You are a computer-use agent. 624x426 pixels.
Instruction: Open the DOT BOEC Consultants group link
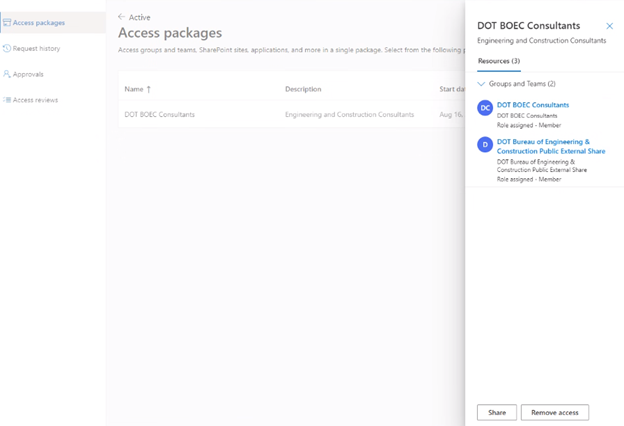(532, 105)
